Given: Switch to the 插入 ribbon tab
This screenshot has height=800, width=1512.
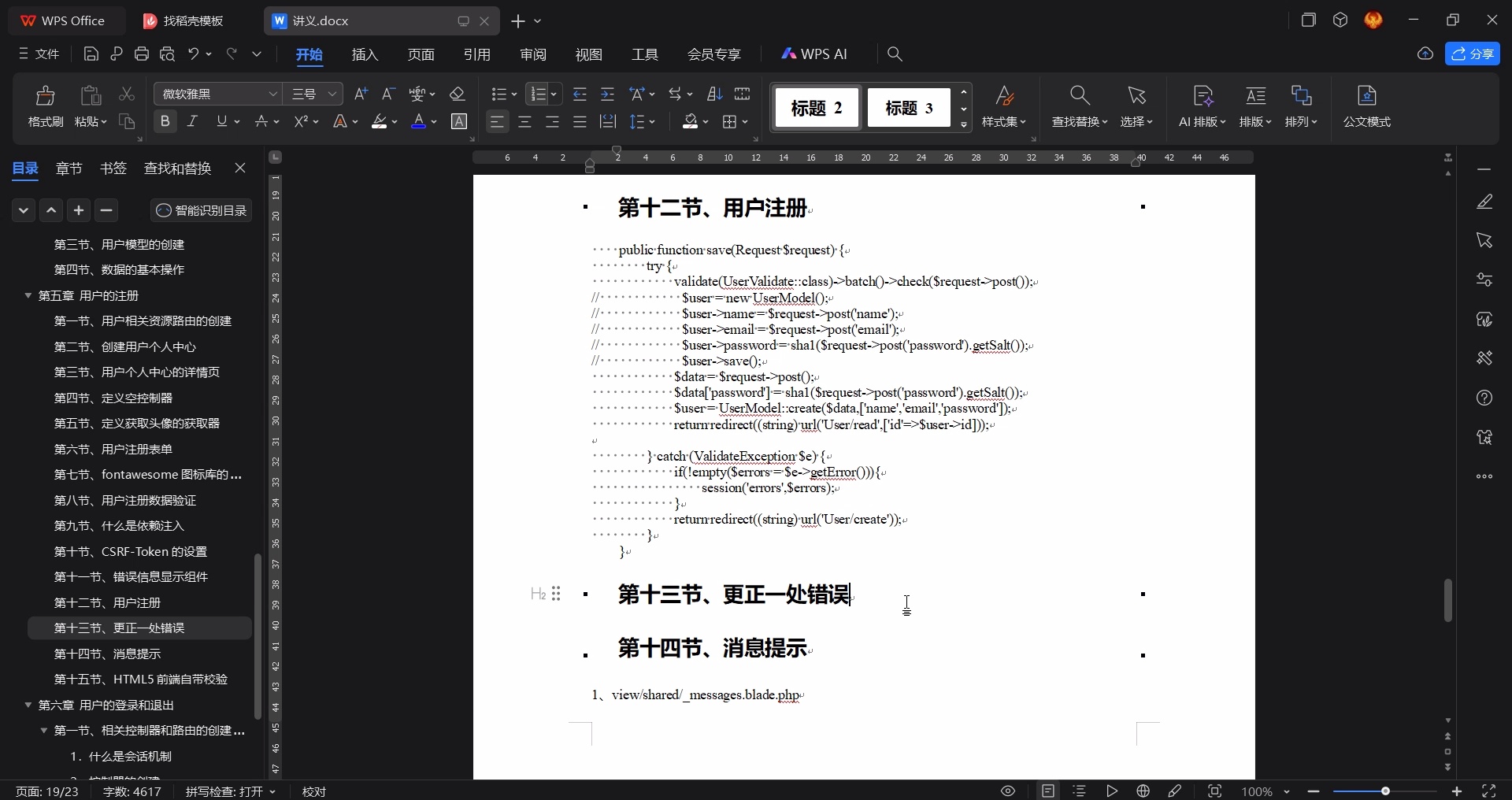Looking at the screenshot, I should click(x=363, y=54).
